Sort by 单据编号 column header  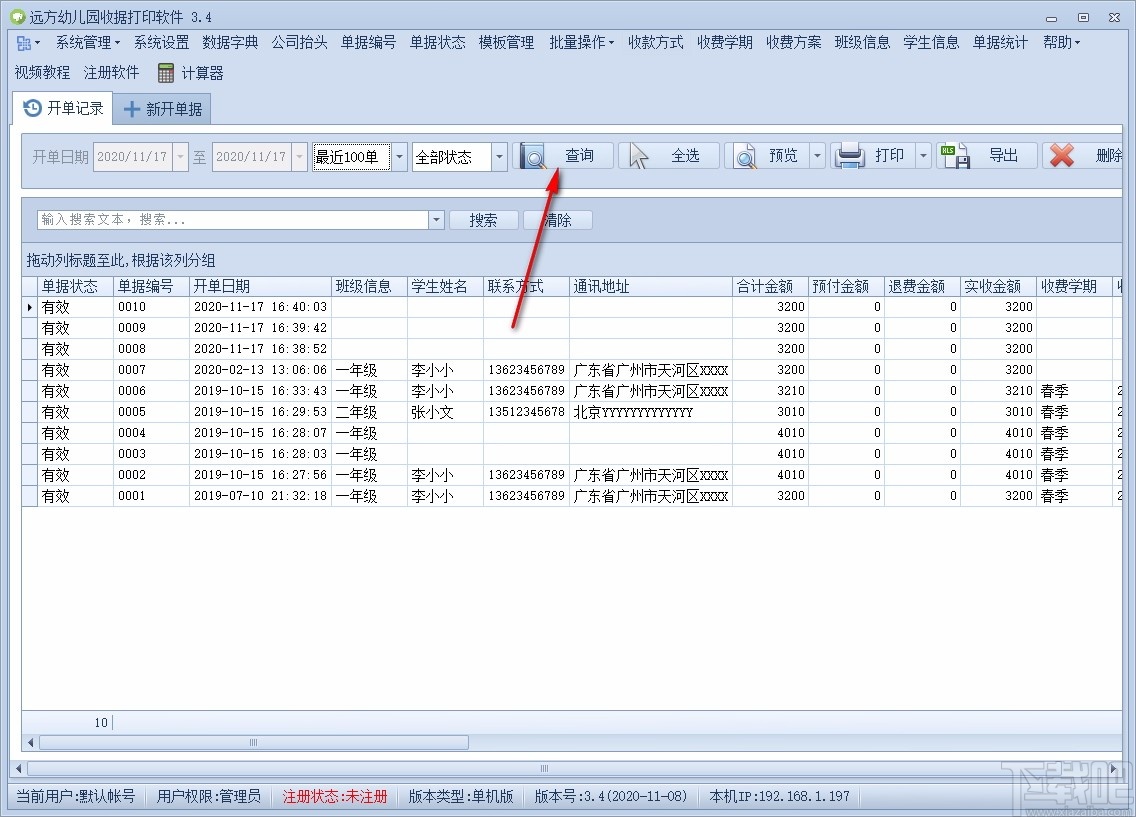coord(151,286)
